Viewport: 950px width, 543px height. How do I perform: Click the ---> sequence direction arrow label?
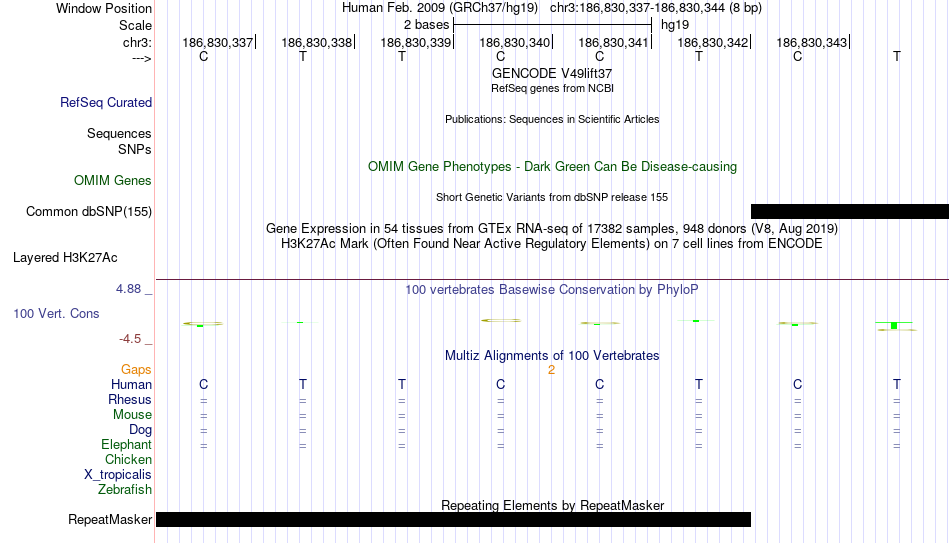[x=142, y=58]
